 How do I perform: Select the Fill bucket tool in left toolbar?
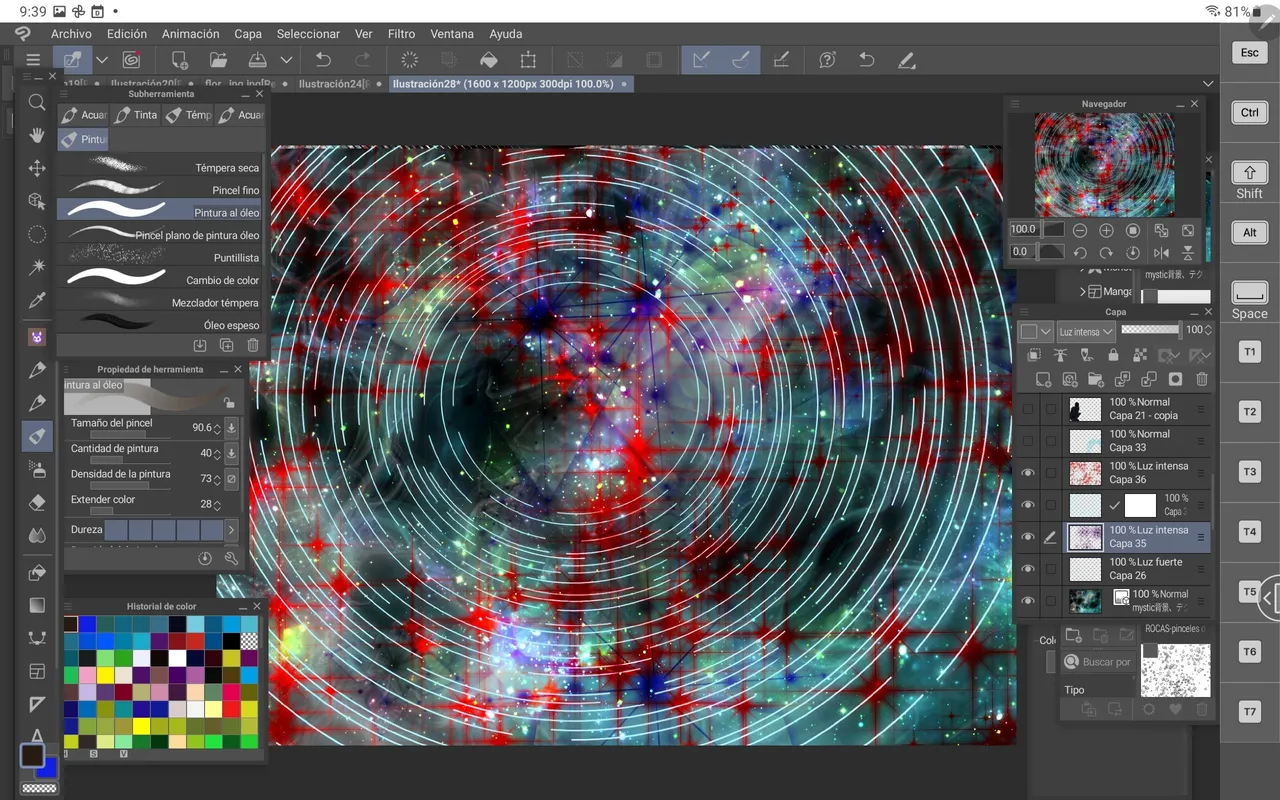[x=37, y=573]
